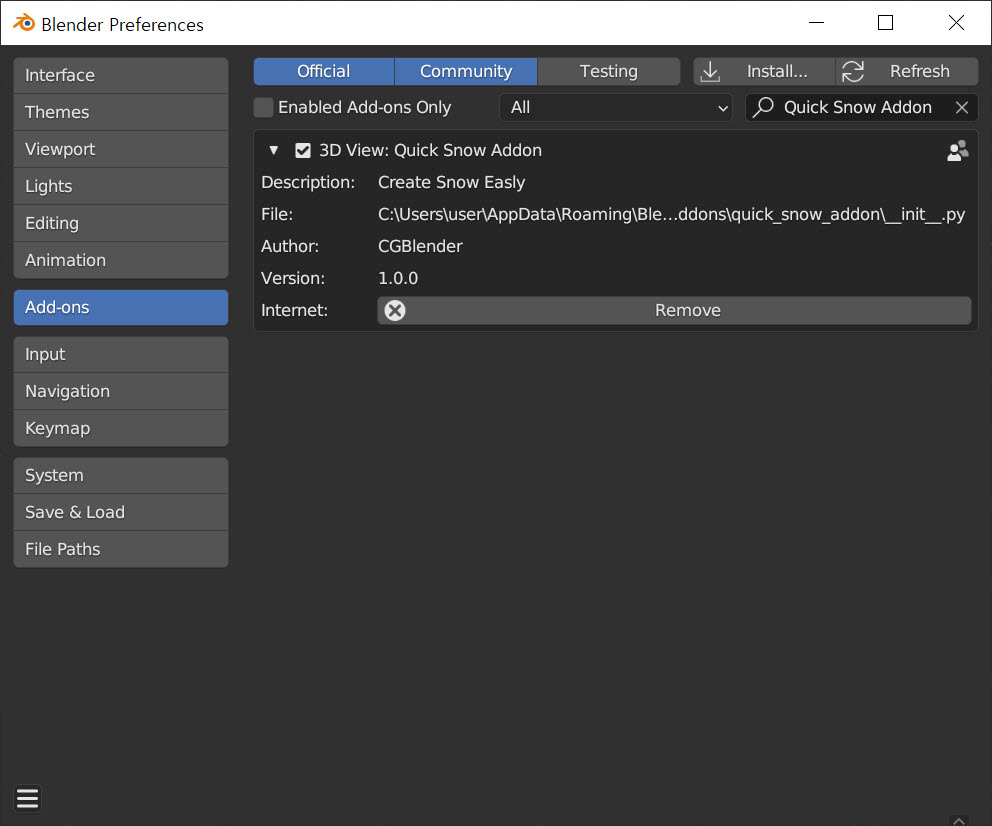Toggle the Community support level filter
This screenshot has height=826, width=992.
pos(466,71)
